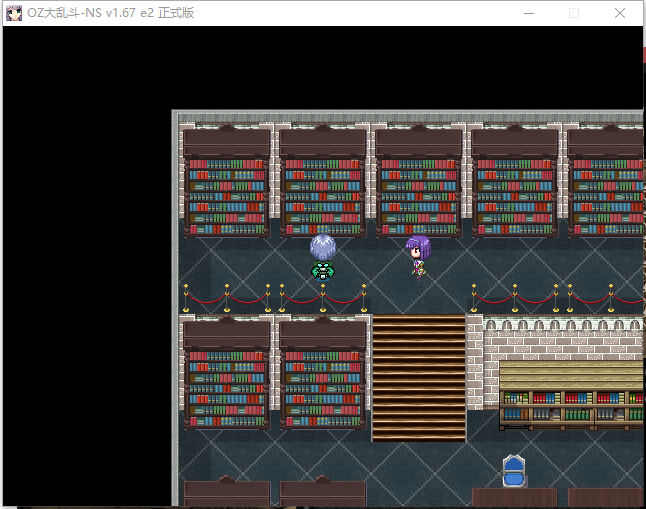Click the window title OZ大乱斗-NS v1.67 e2 正式版
The height and width of the screenshot is (509, 646).
110,13
